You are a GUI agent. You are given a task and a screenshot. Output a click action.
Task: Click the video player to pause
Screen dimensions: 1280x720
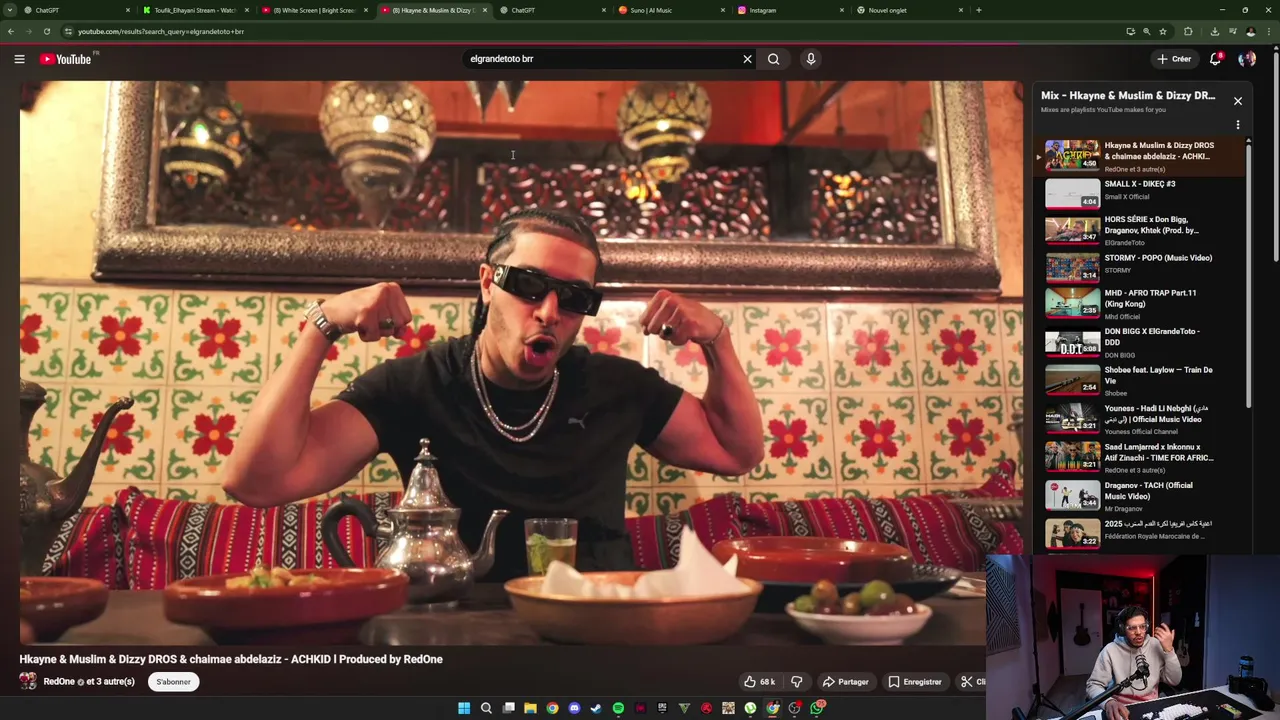pyautogui.click(x=520, y=362)
